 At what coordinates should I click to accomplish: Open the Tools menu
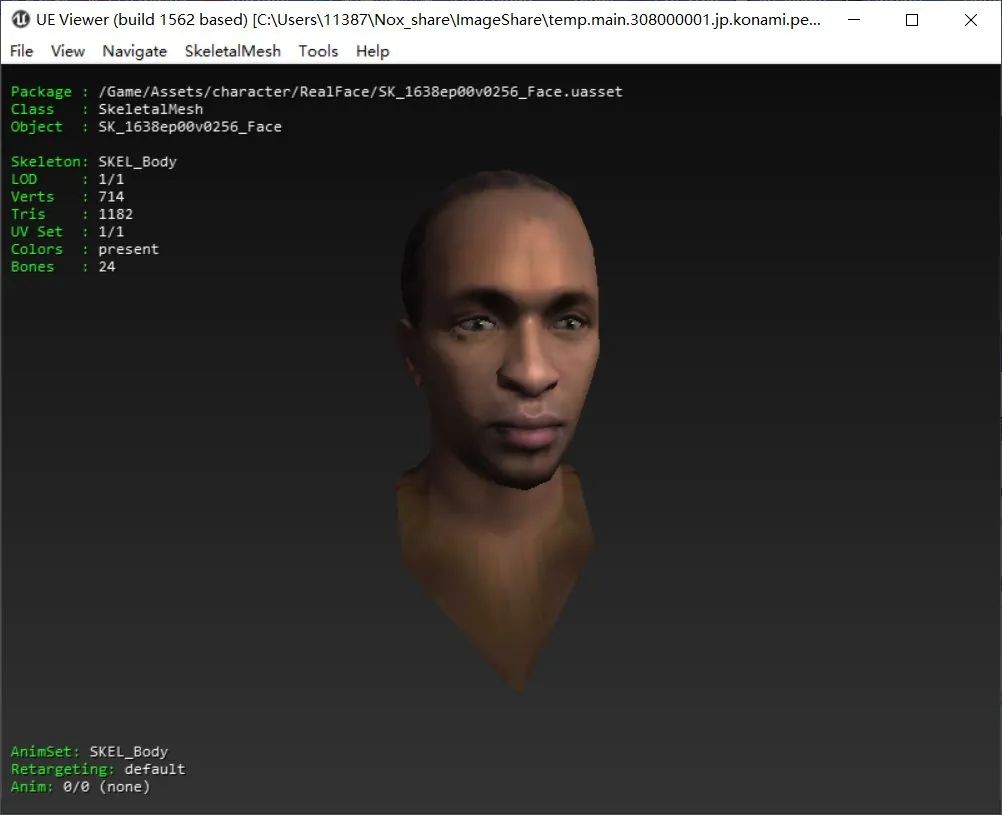click(318, 51)
